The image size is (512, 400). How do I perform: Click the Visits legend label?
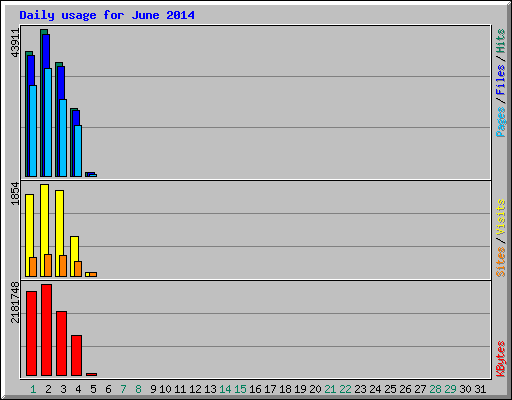pyautogui.click(x=500, y=217)
